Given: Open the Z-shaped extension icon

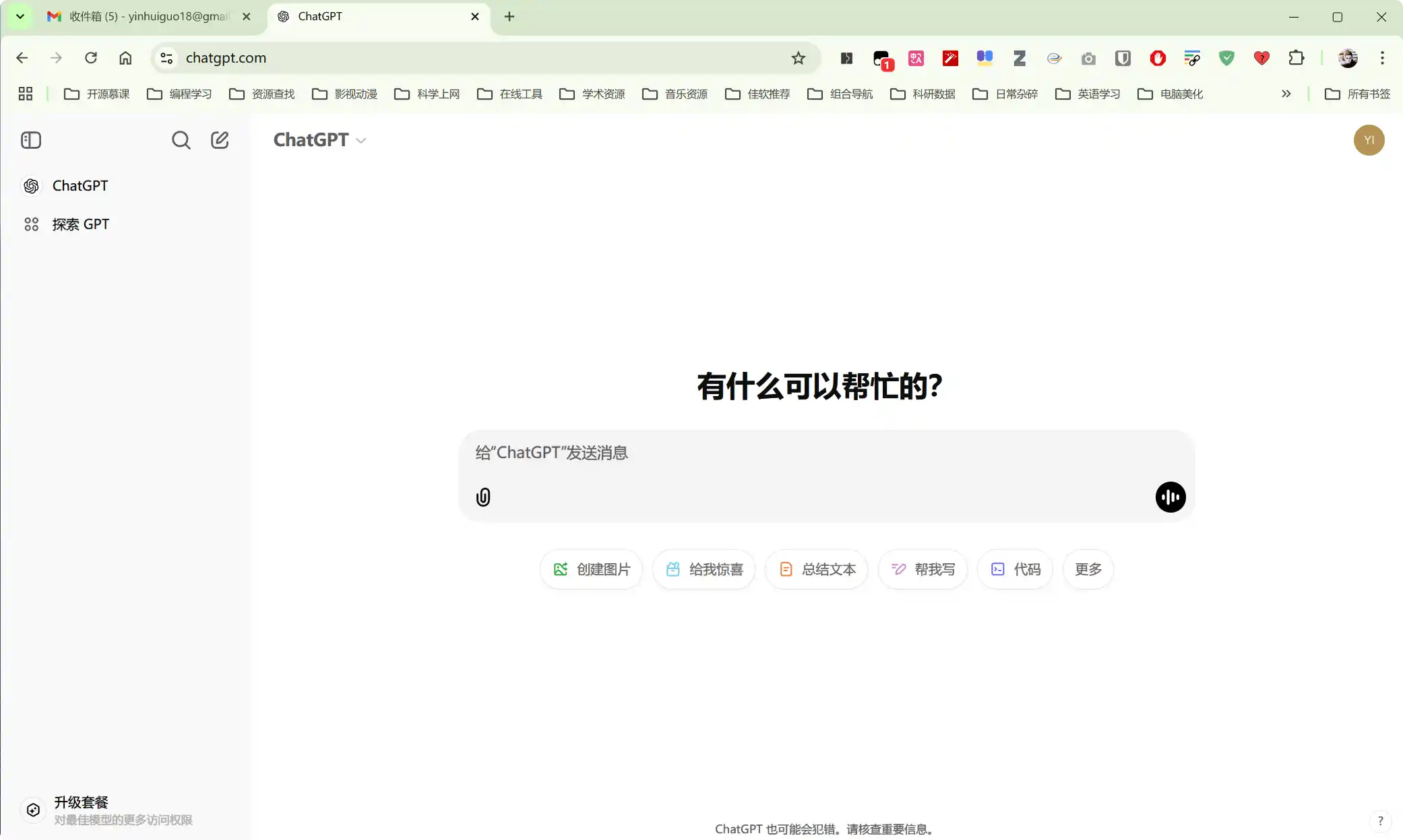Looking at the screenshot, I should pyautogui.click(x=1020, y=58).
